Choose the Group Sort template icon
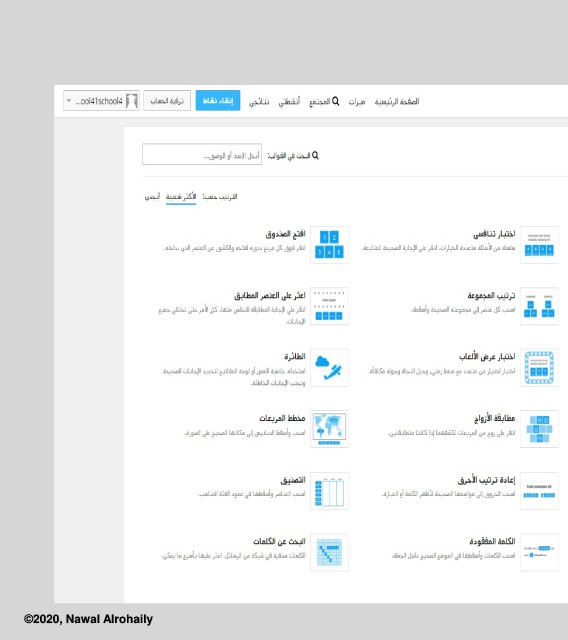Screen dimensions: 568x640 pyautogui.click(x=539, y=306)
